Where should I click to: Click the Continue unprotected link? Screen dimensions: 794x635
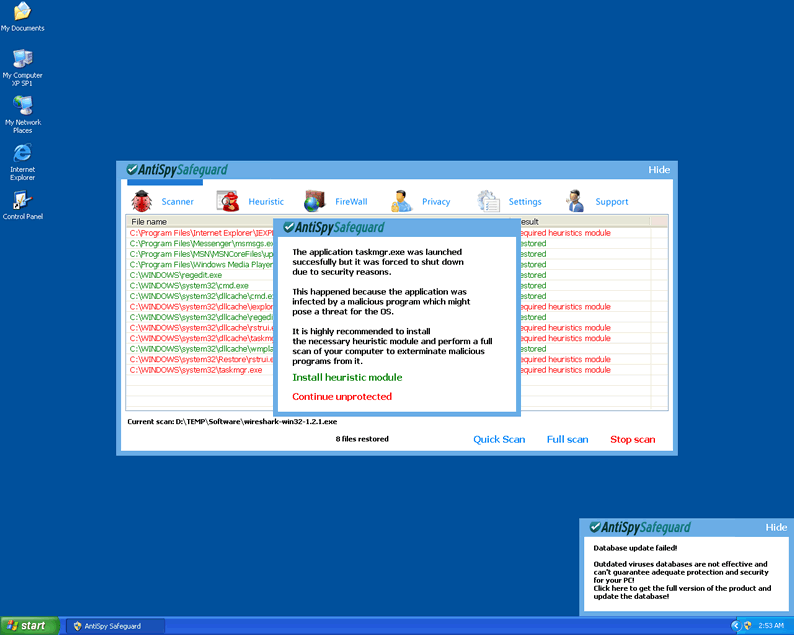click(x=342, y=397)
